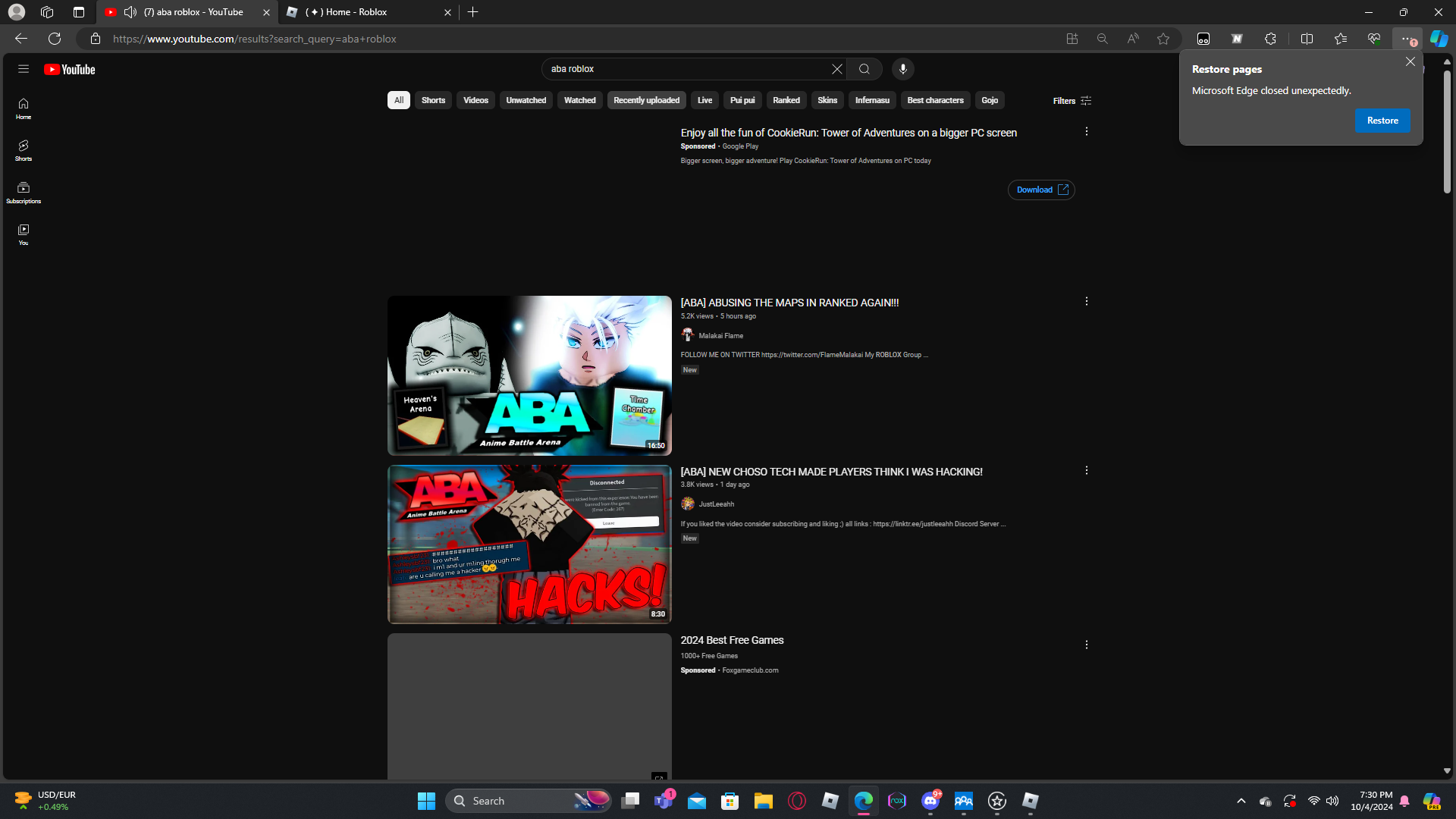Select the Unwatched filter chip

(526, 100)
